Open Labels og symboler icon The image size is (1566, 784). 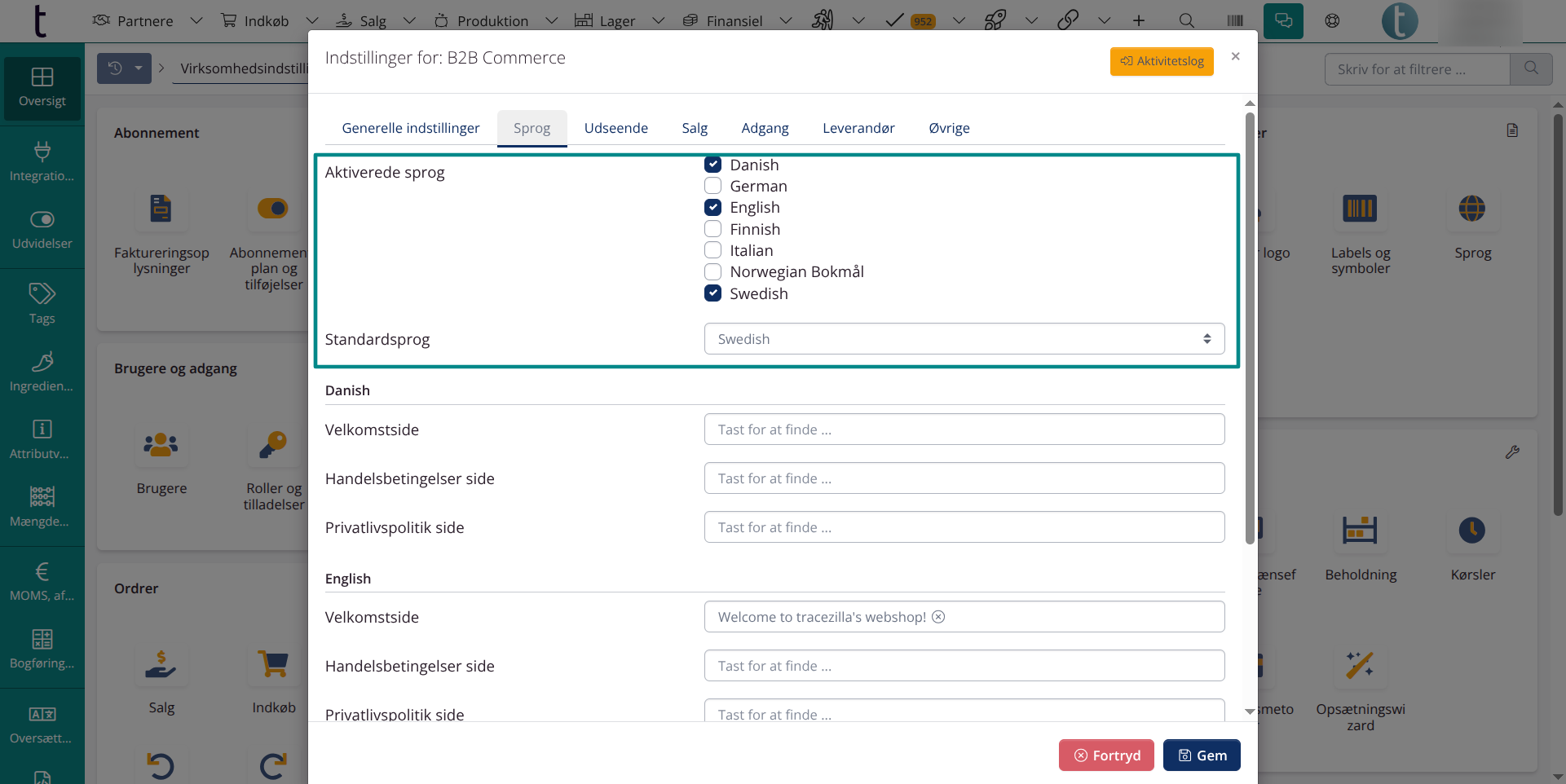1360,209
